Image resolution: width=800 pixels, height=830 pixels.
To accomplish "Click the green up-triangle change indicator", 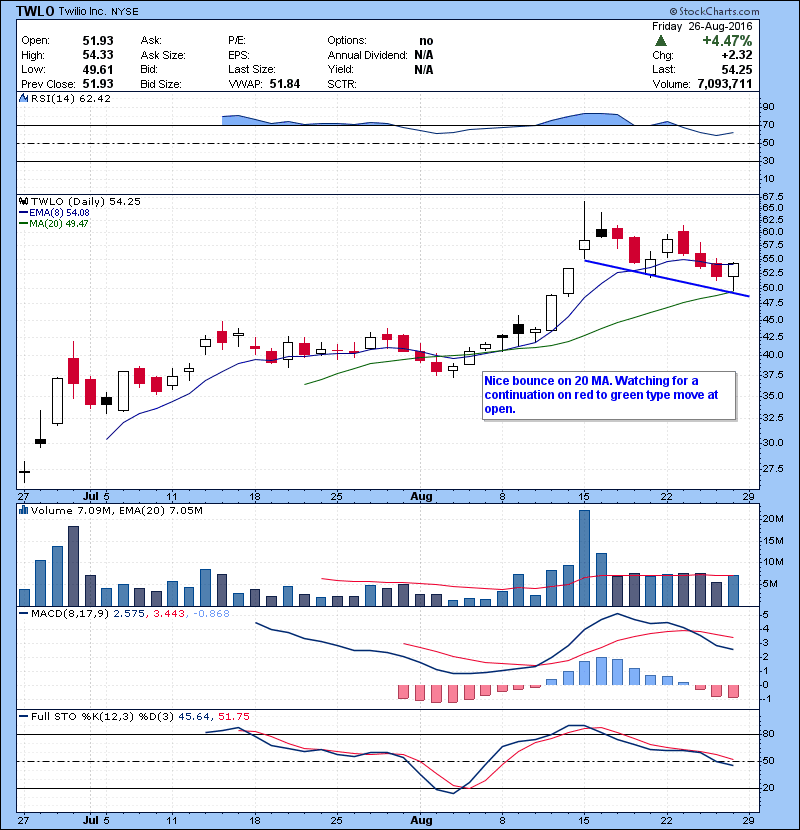I will 661,41.
